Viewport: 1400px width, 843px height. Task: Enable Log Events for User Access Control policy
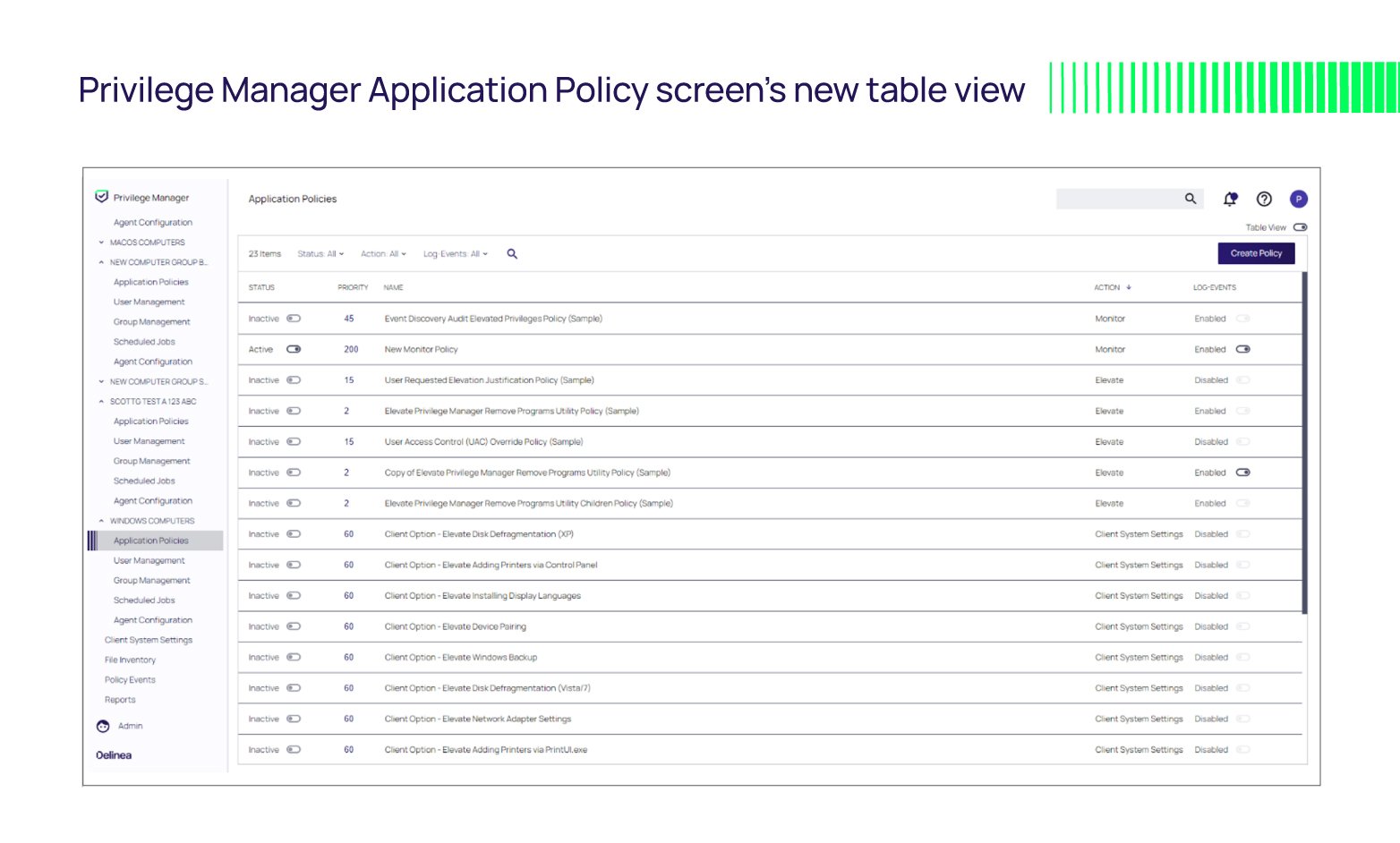1242,441
